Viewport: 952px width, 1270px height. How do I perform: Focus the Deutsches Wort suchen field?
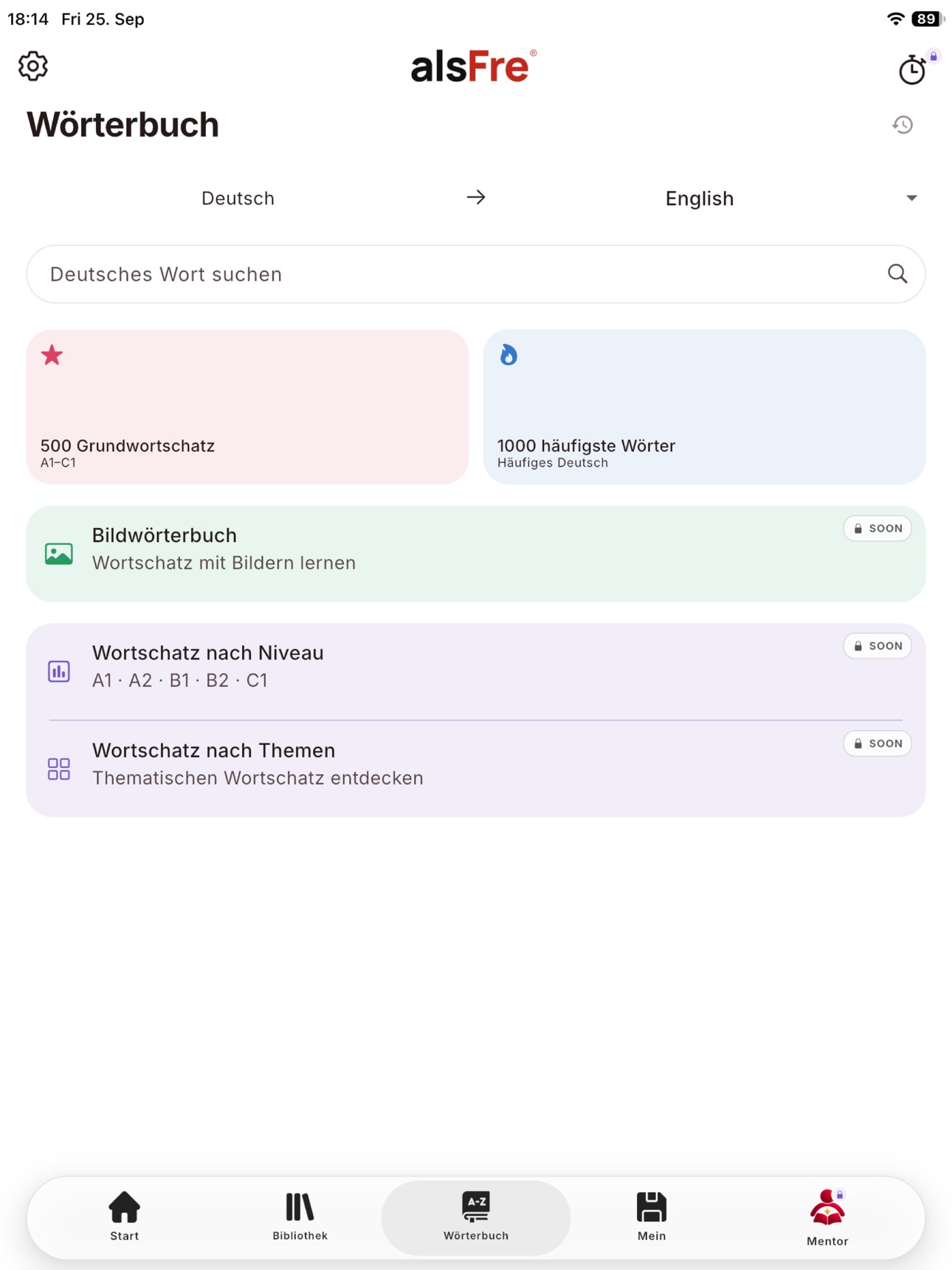point(476,274)
